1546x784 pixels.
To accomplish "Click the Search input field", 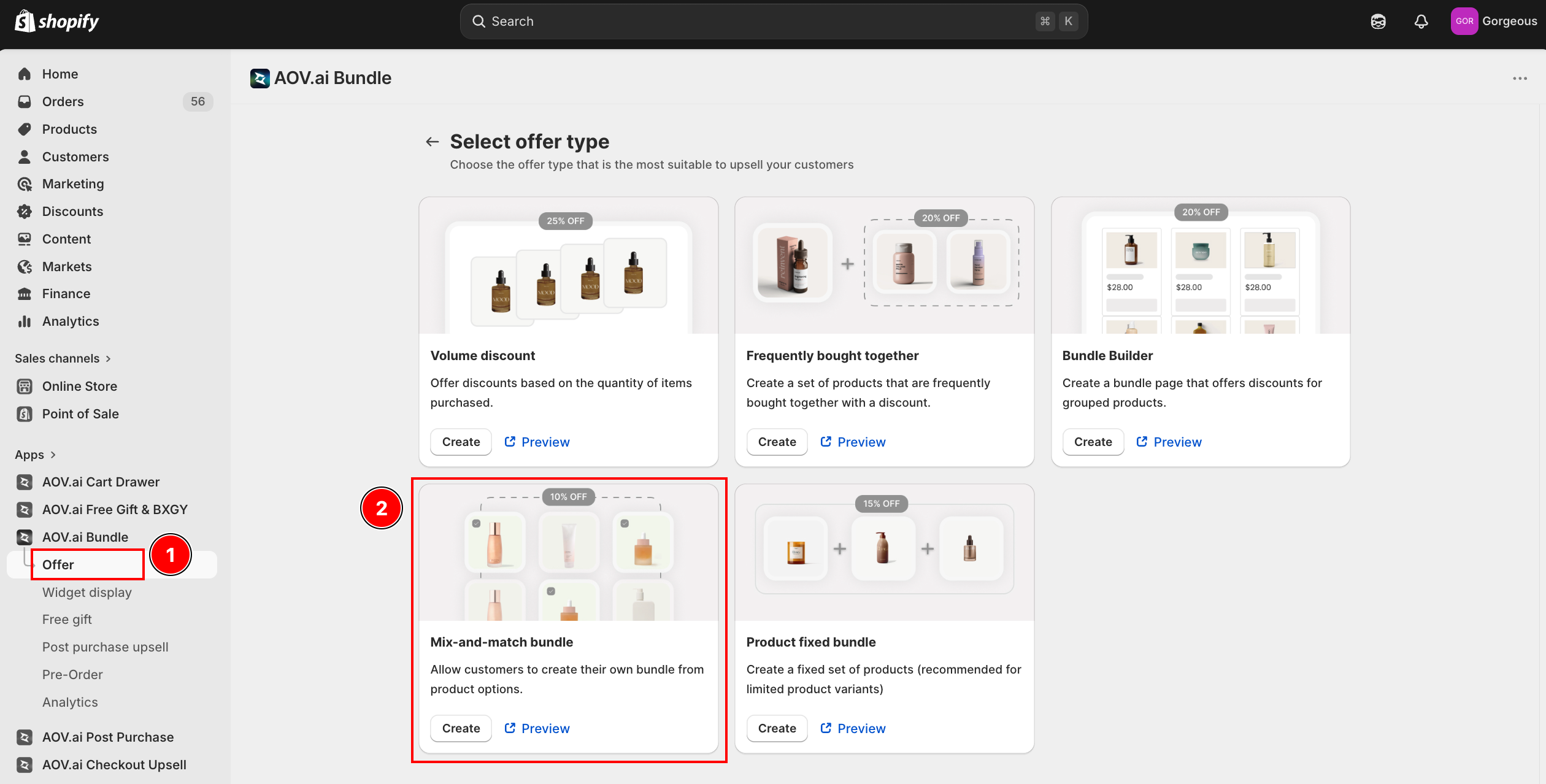I will pyautogui.click(x=774, y=21).
